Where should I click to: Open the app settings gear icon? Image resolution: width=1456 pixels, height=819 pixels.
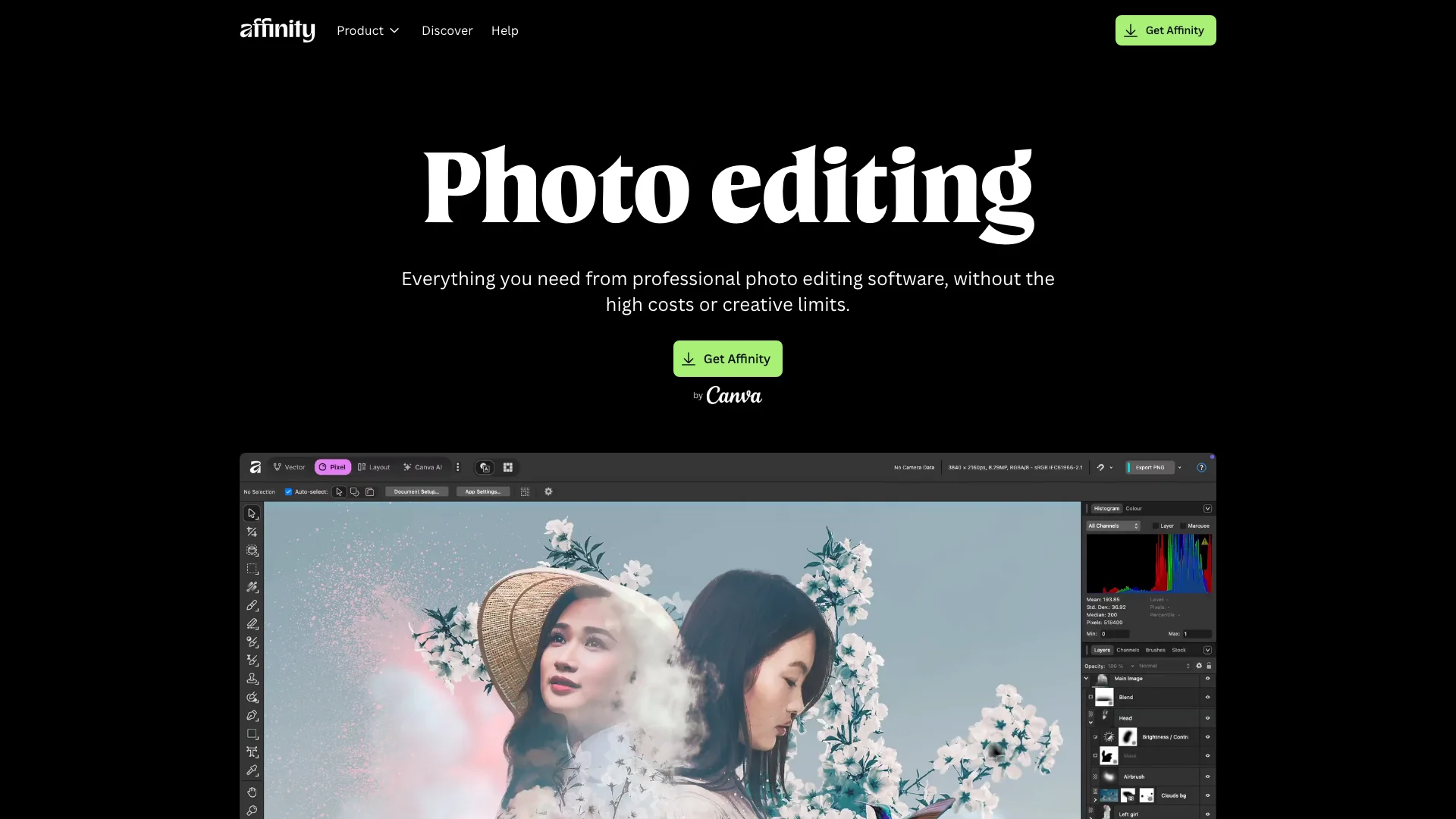click(548, 491)
